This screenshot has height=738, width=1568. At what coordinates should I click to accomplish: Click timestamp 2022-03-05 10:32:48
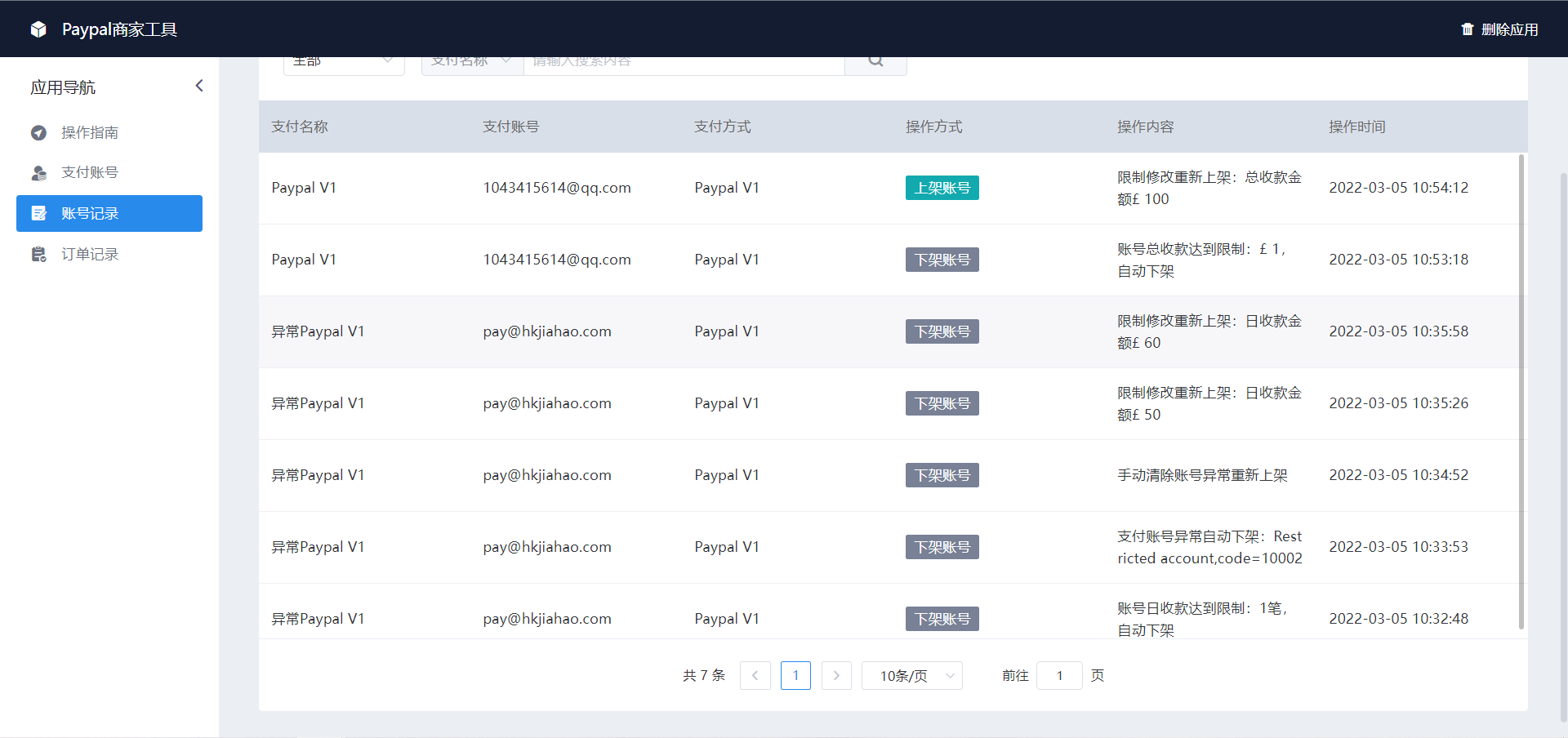click(x=1399, y=619)
